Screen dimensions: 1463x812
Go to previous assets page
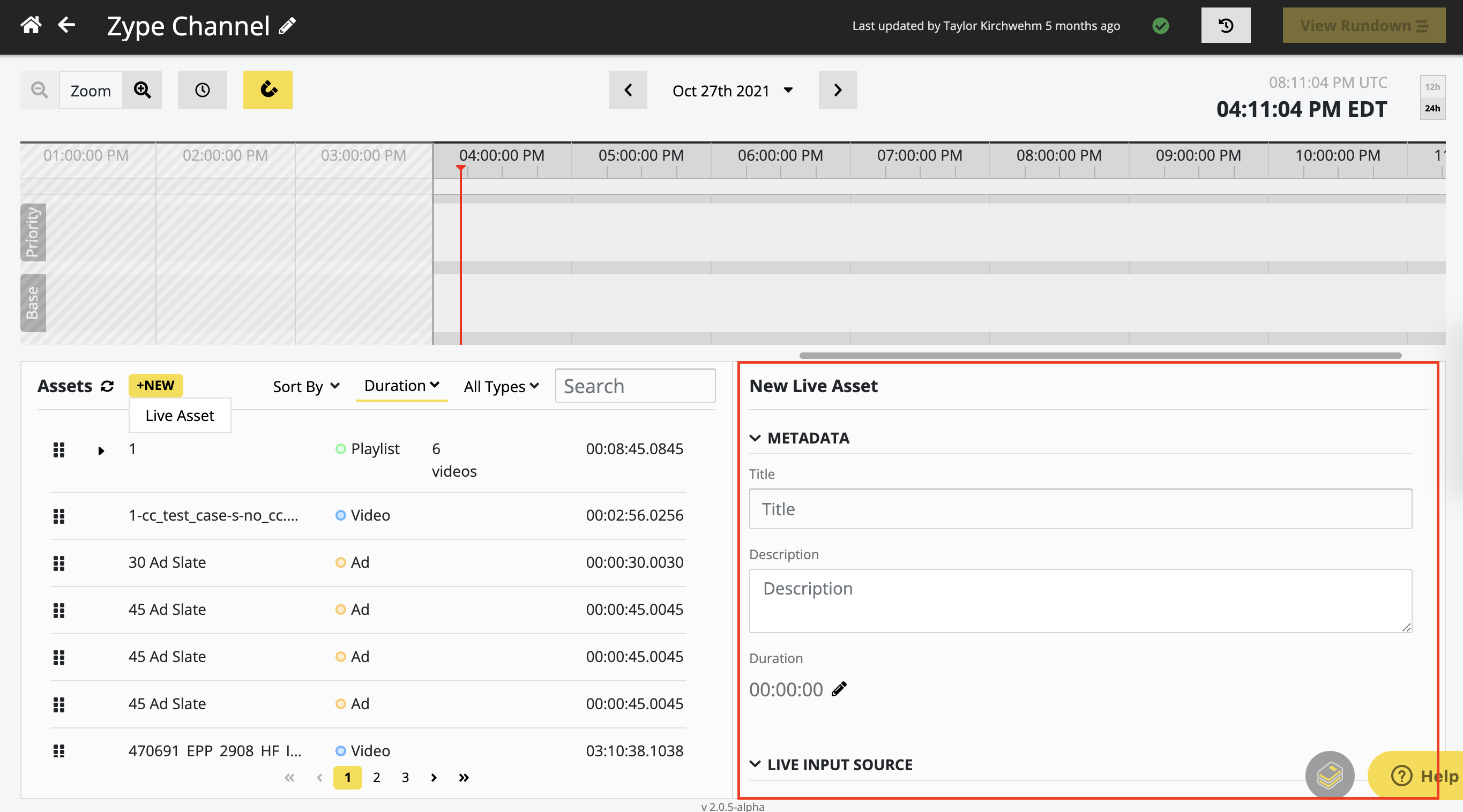[x=319, y=777]
